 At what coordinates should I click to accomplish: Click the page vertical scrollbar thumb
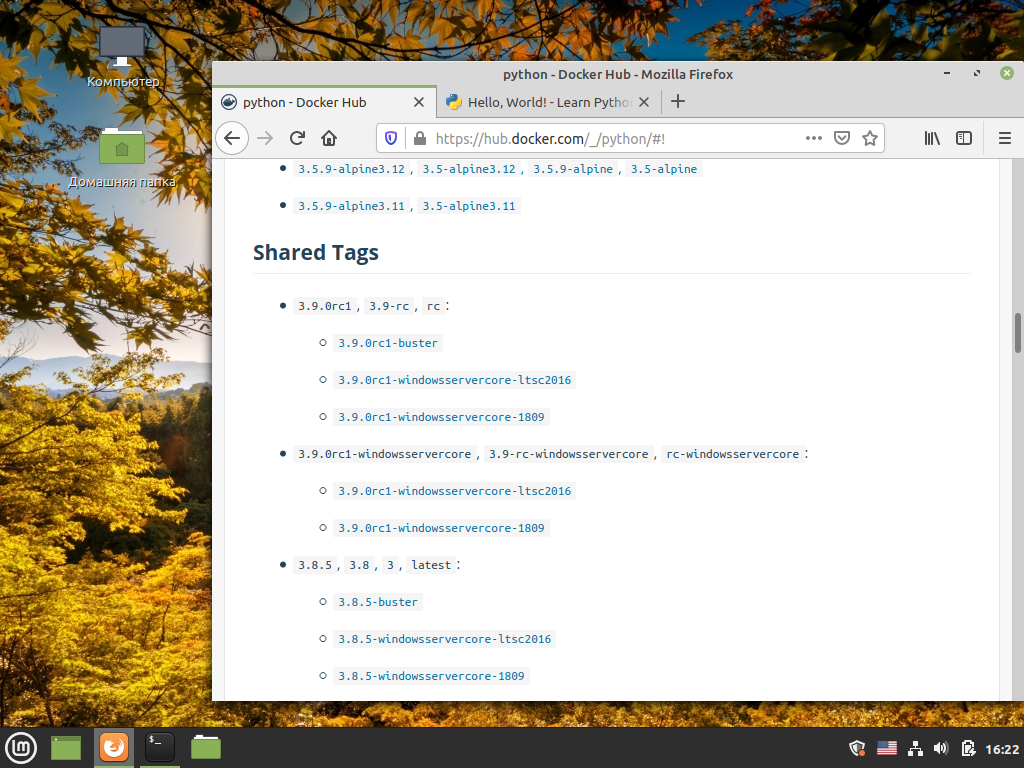click(x=1017, y=333)
